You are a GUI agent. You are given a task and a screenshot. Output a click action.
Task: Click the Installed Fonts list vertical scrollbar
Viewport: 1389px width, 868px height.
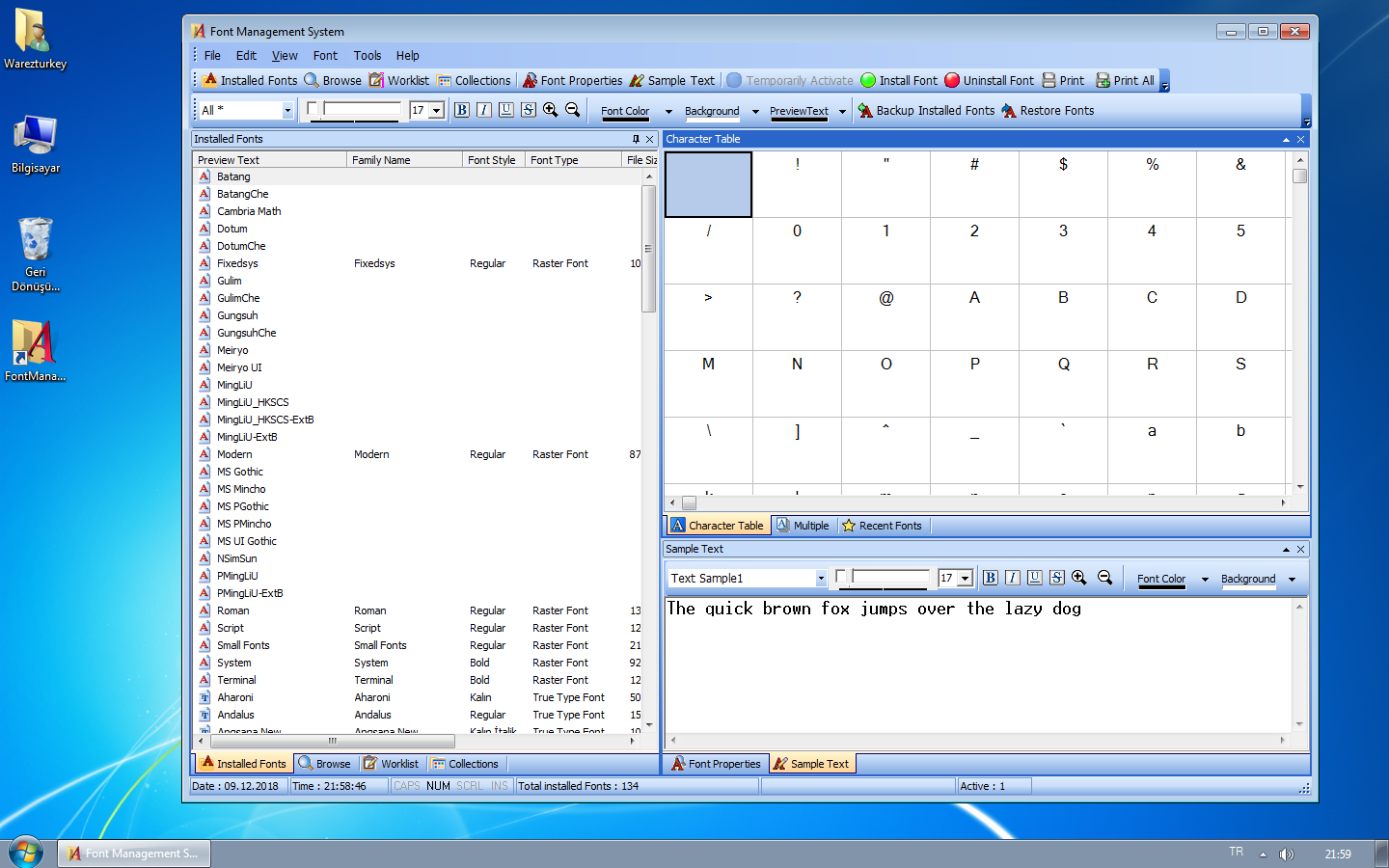[648, 249]
